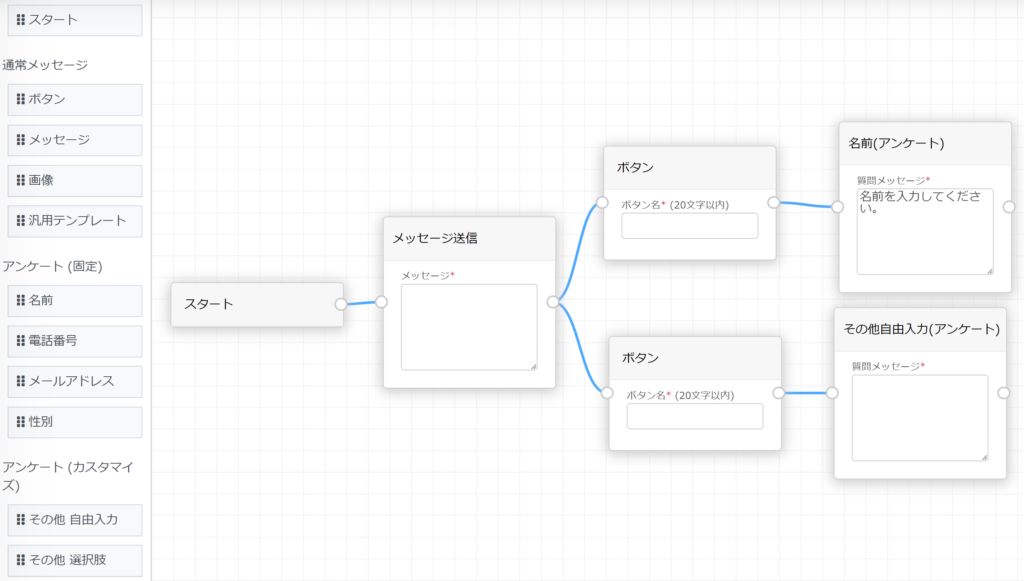Click grip icon beside 性別 item
This screenshot has width=1024, height=581.
pyautogui.click(x=21, y=422)
